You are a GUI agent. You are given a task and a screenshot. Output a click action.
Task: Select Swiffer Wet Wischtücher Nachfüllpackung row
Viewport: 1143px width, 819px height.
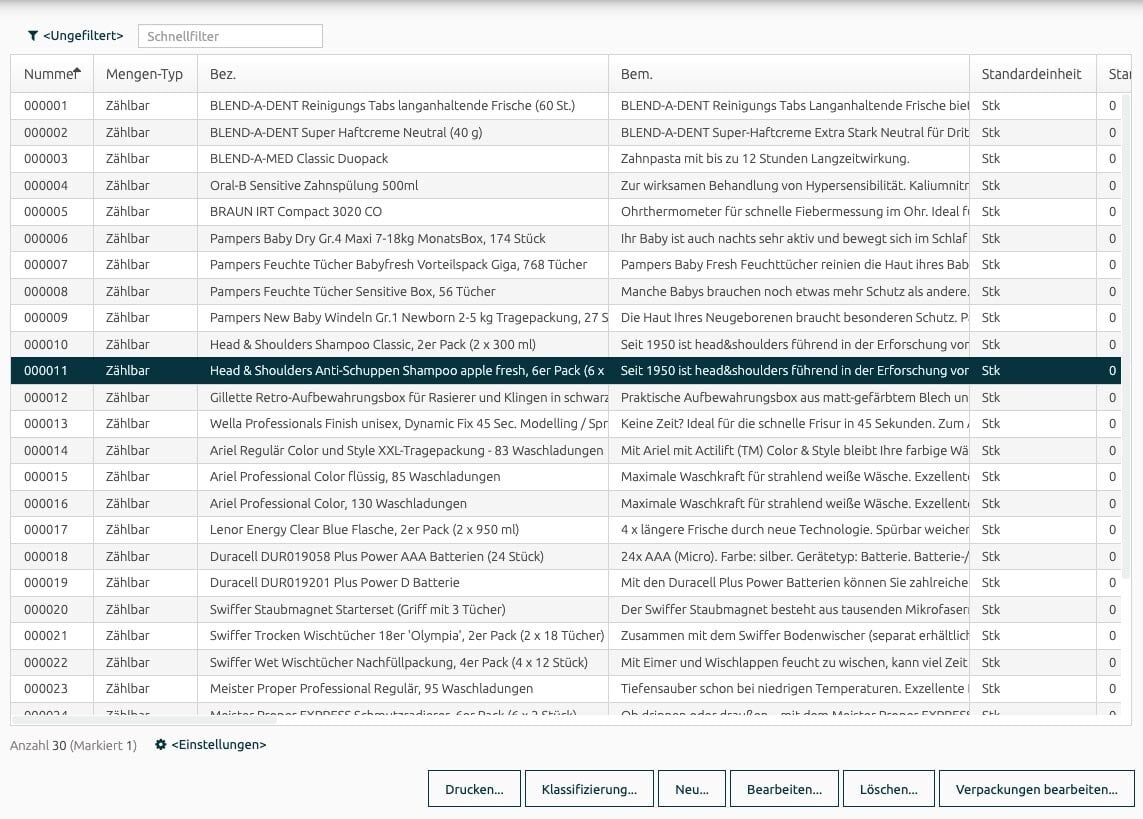pos(566,662)
